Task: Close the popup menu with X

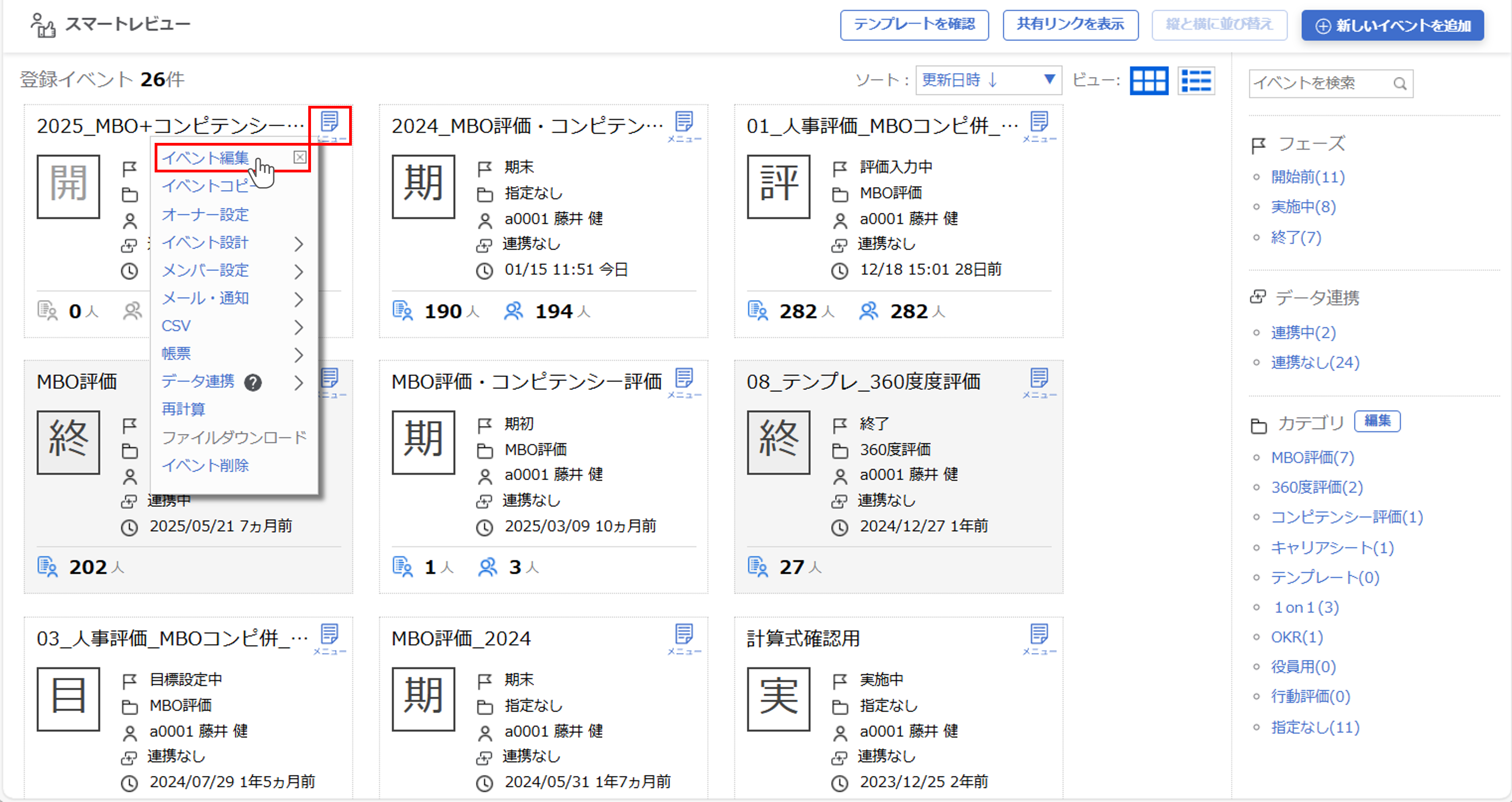Action: 300,157
